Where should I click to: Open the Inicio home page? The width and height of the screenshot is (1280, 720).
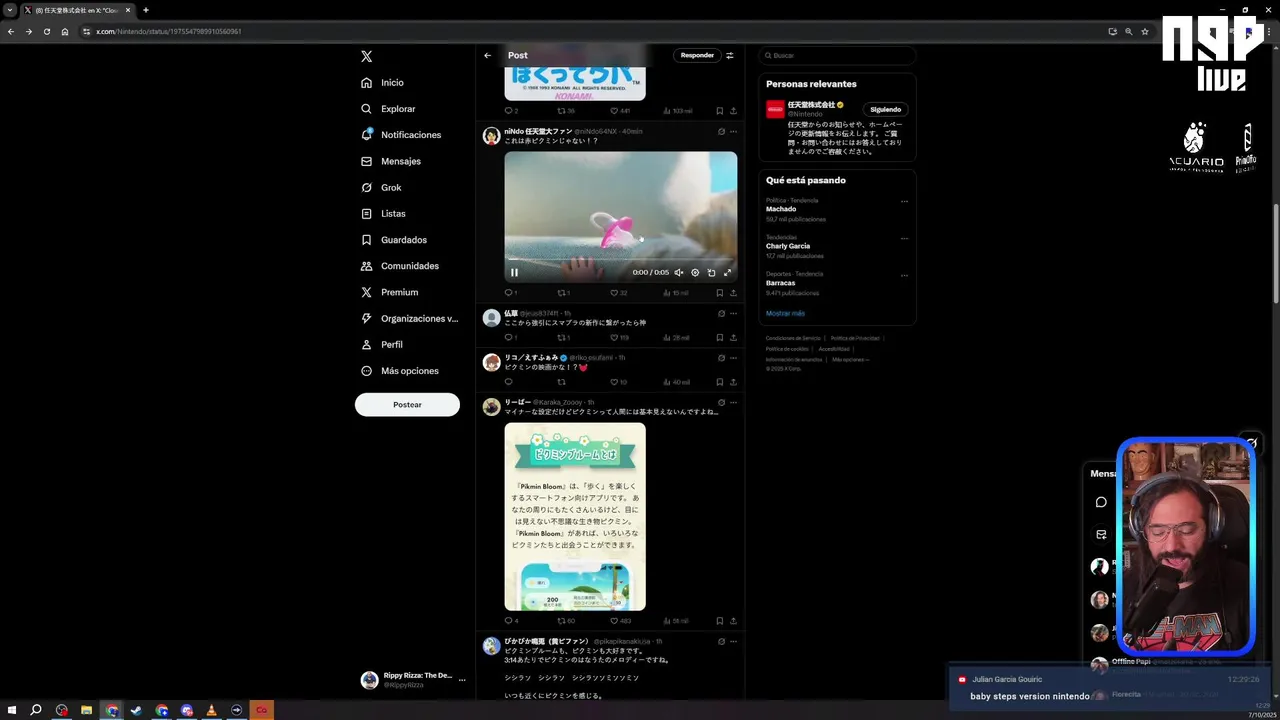(383, 83)
